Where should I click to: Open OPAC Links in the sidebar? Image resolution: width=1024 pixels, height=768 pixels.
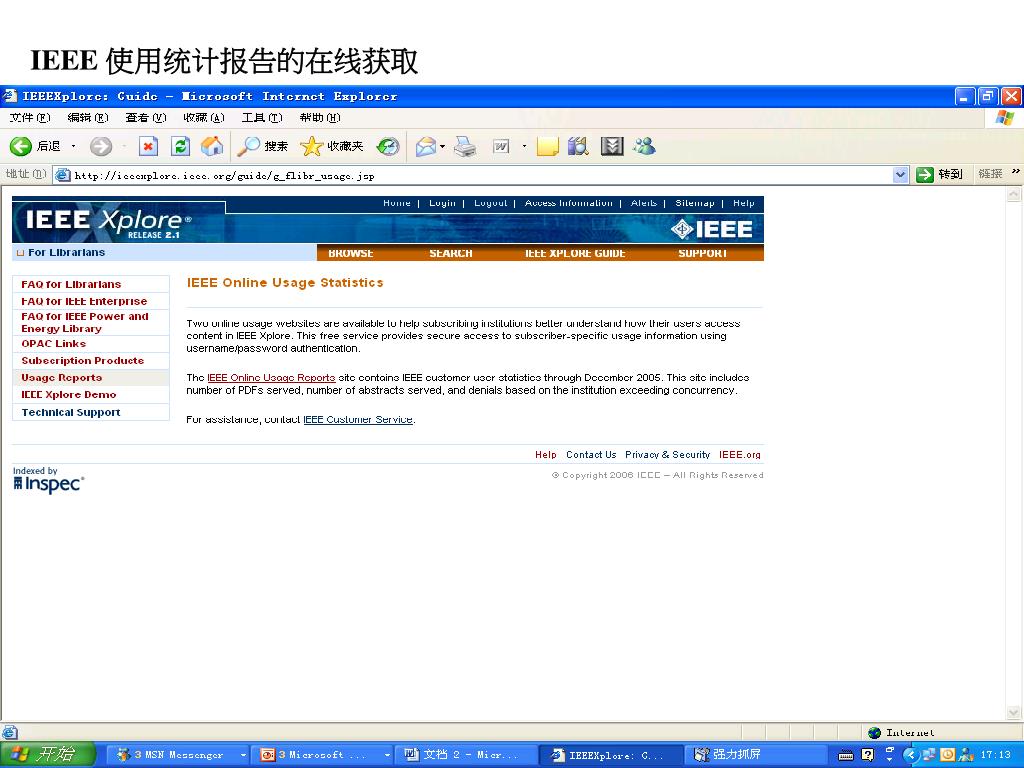coord(54,344)
